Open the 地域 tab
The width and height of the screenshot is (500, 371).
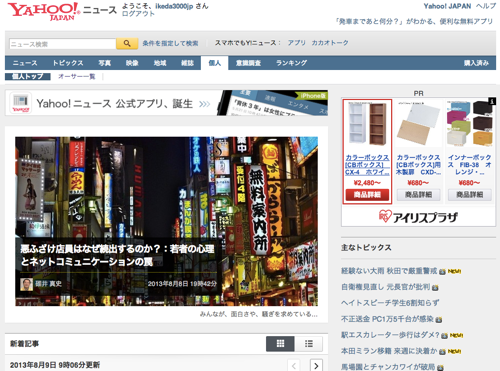(160, 63)
